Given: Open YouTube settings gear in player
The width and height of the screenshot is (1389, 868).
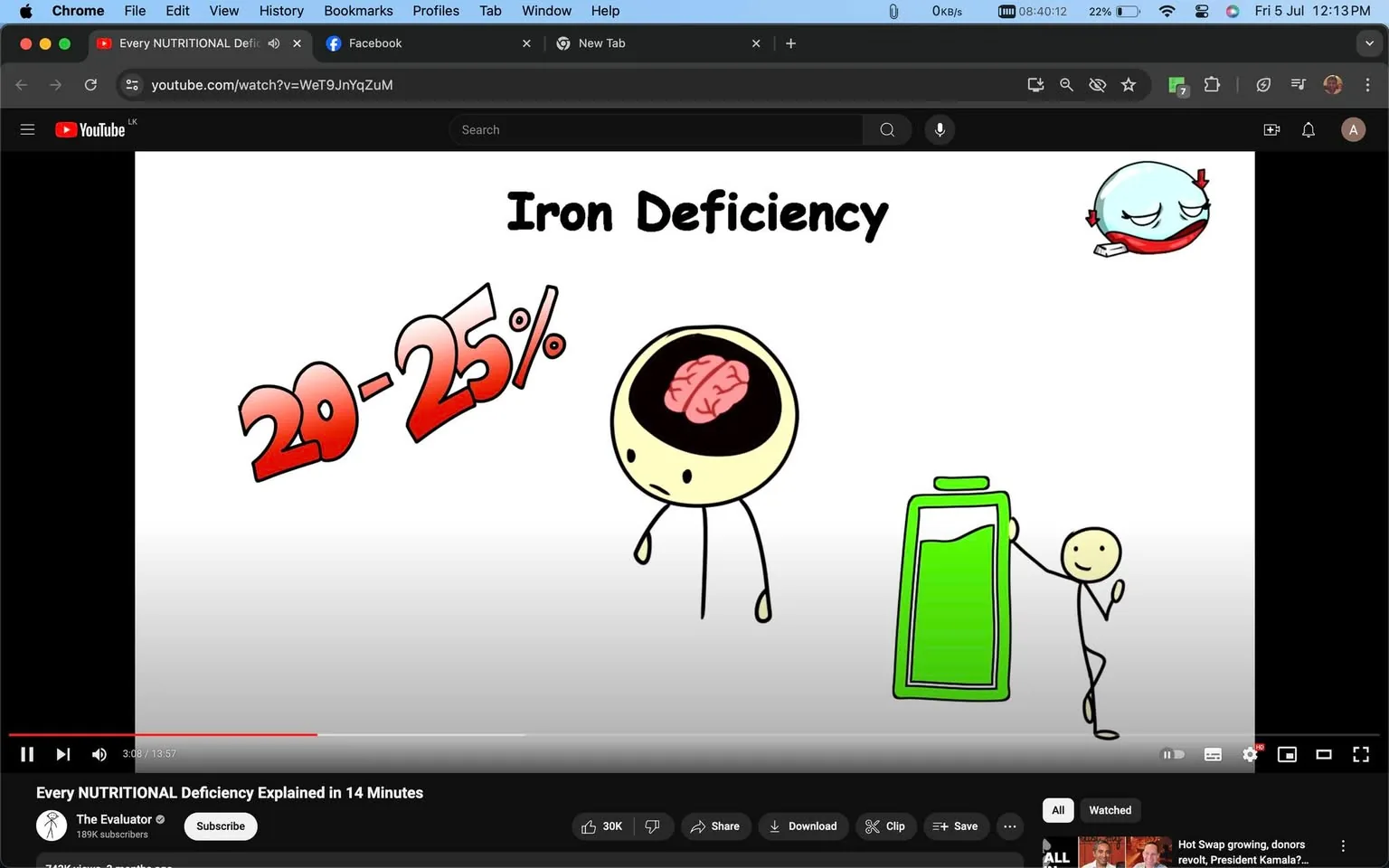Looking at the screenshot, I should 1250,753.
